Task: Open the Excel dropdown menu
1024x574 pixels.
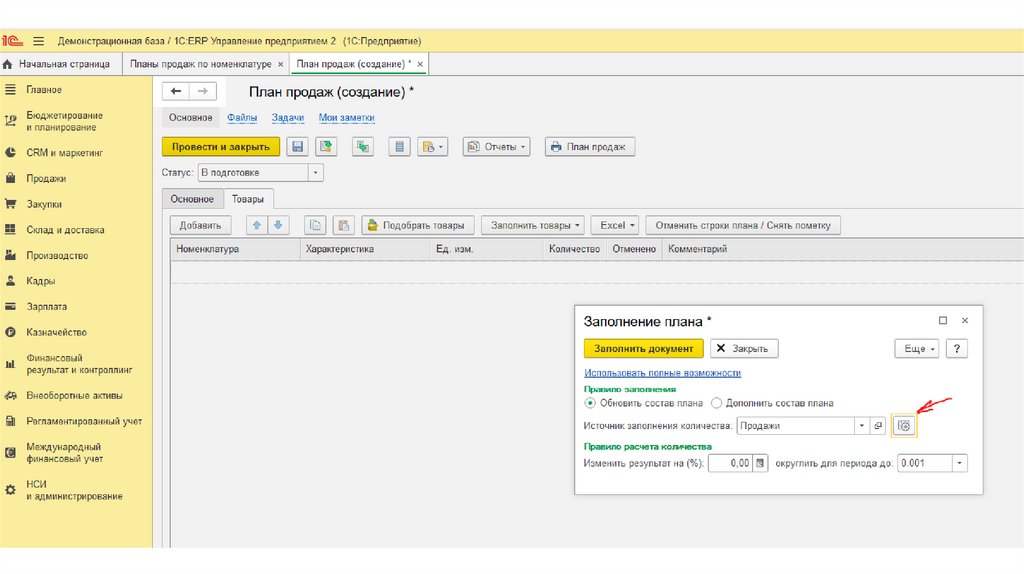Action: 614,225
